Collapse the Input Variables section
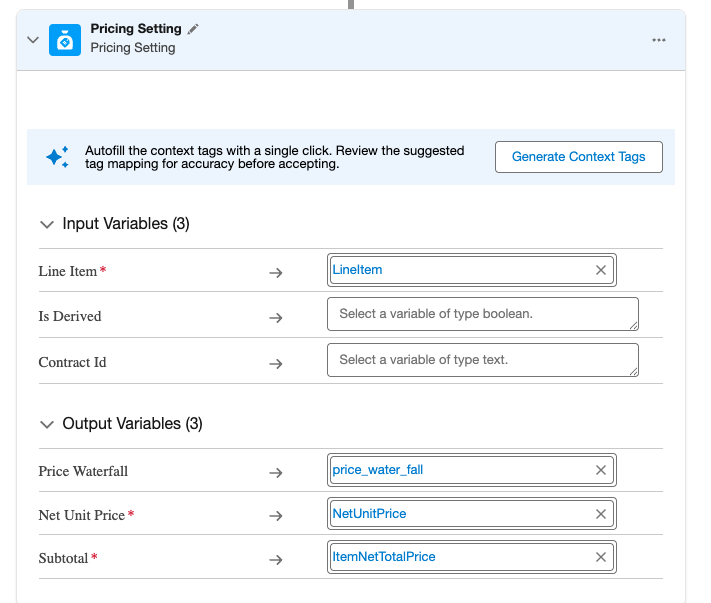The image size is (711, 603). tap(46, 224)
